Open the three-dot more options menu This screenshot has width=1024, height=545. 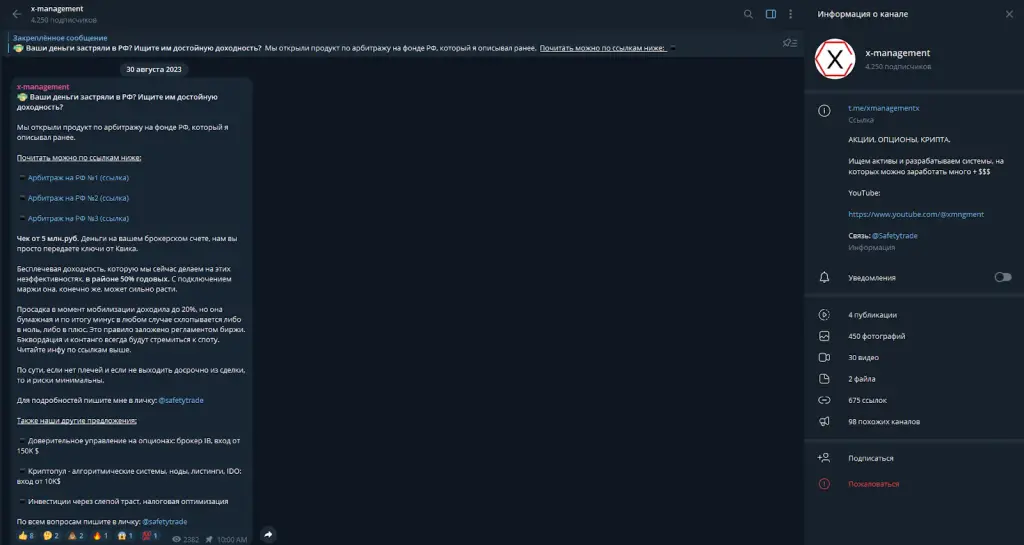pos(790,14)
